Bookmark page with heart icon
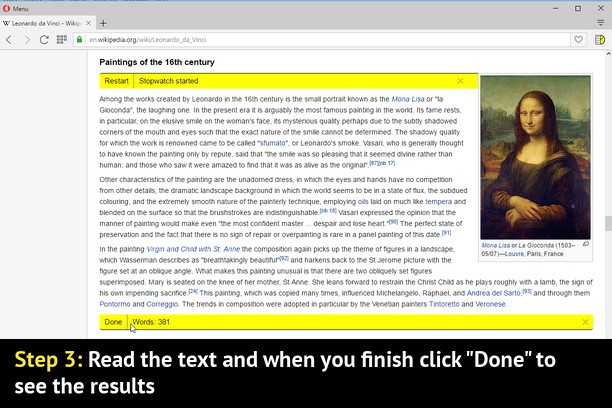The width and height of the screenshot is (612, 408). tap(578, 39)
